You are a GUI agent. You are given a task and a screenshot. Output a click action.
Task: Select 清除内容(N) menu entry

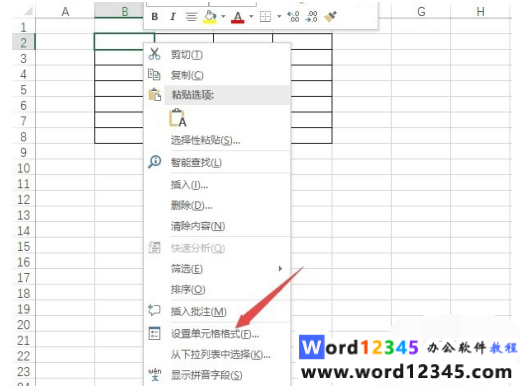click(198, 226)
